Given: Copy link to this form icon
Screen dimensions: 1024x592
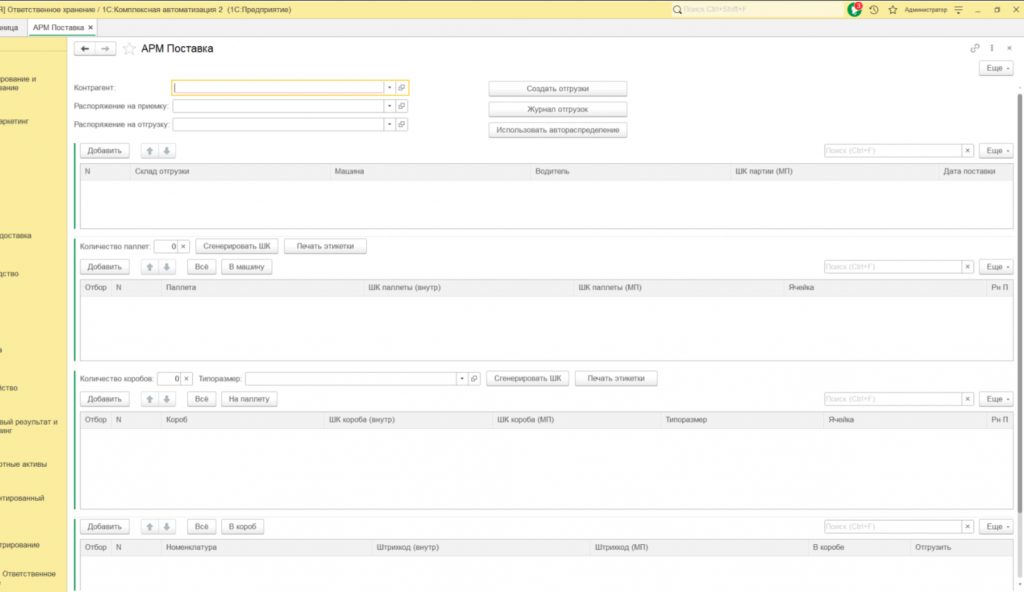Looking at the screenshot, I should click(974, 48).
